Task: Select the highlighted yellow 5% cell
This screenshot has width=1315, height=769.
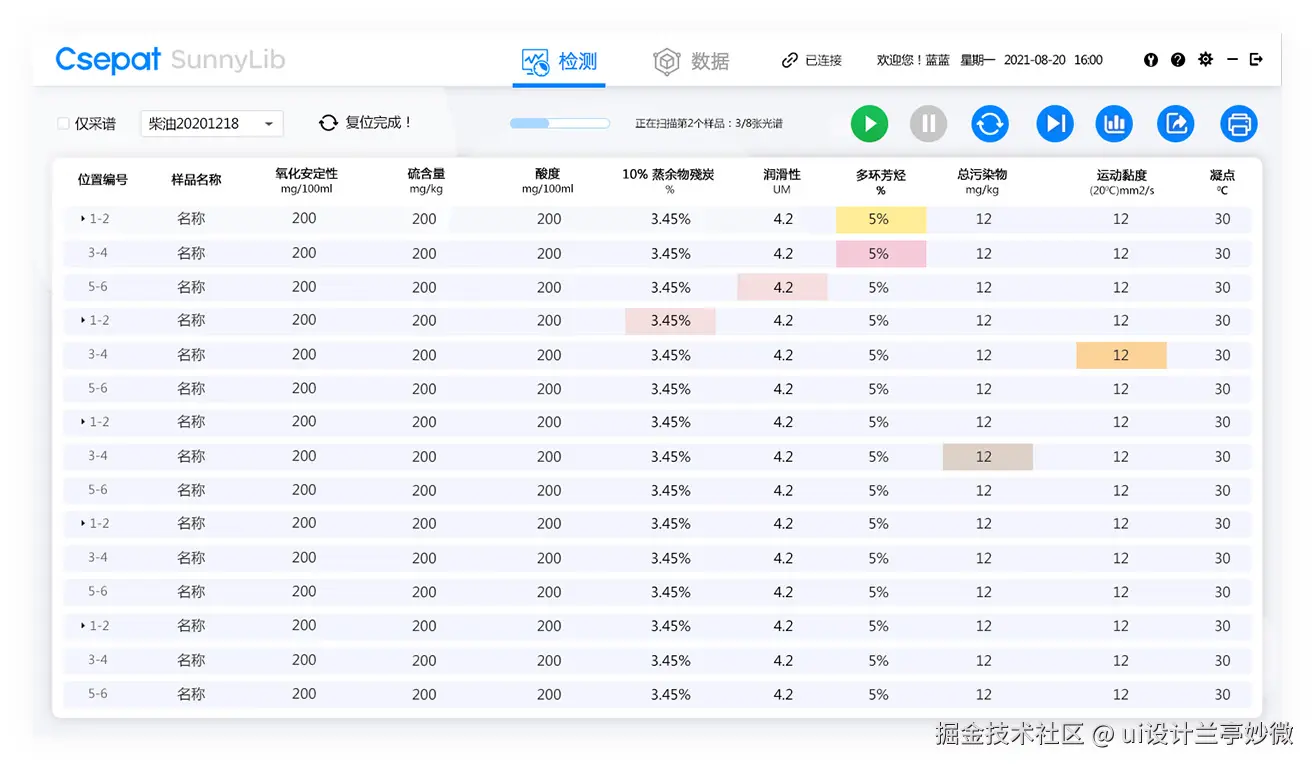Action: (880, 219)
